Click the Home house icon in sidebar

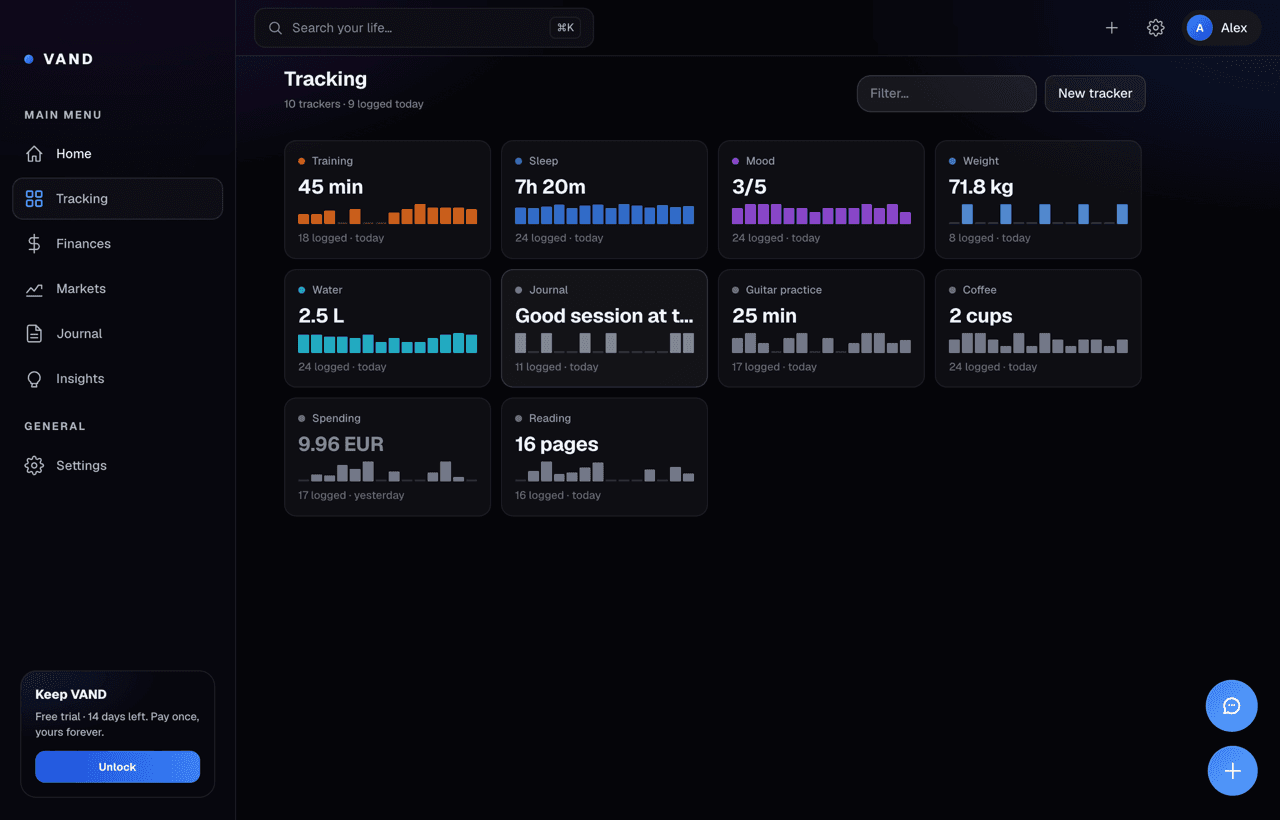pos(34,154)
